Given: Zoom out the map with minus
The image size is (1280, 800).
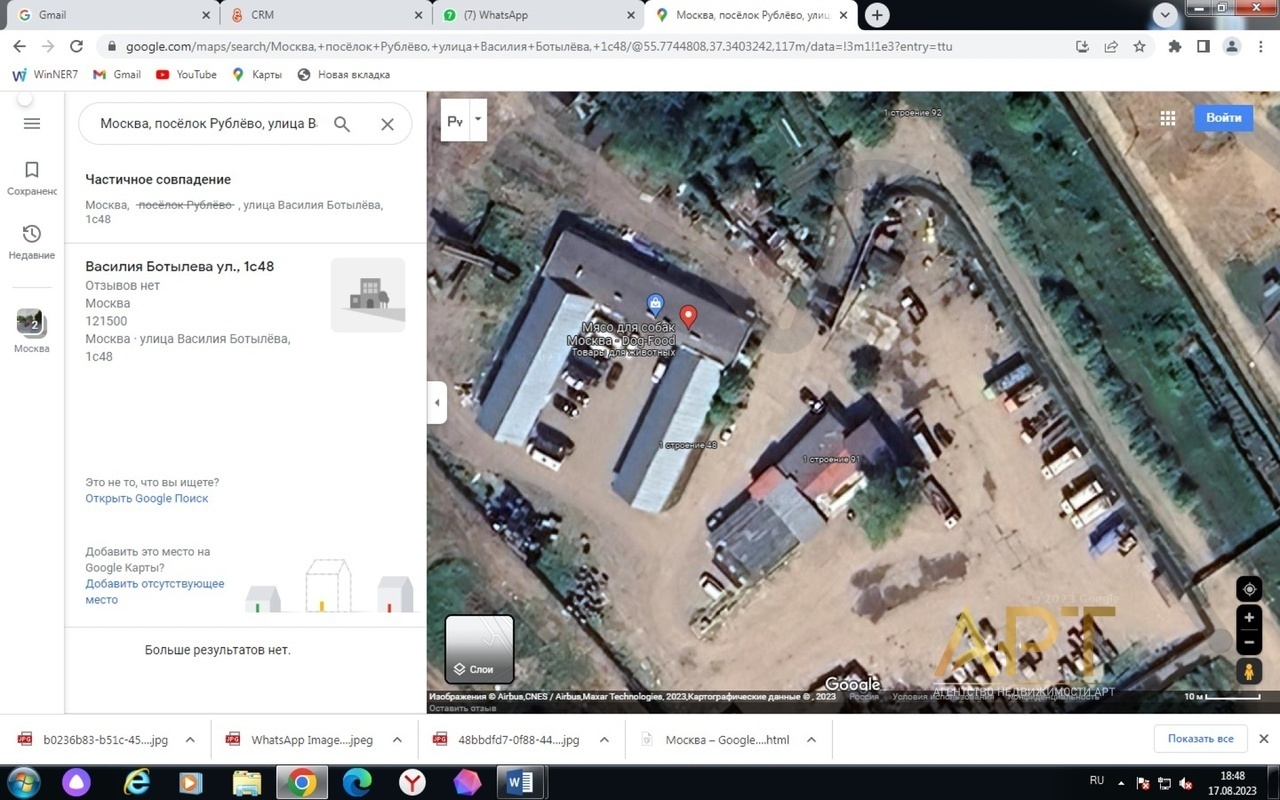Looking at the screenshot, I should [1248, 642].
